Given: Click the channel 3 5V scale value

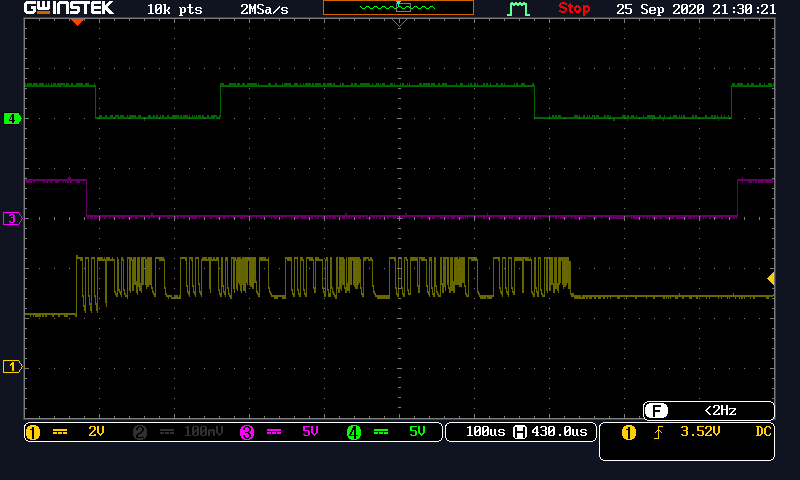Looking at the screenshot, I should (310, 432).
